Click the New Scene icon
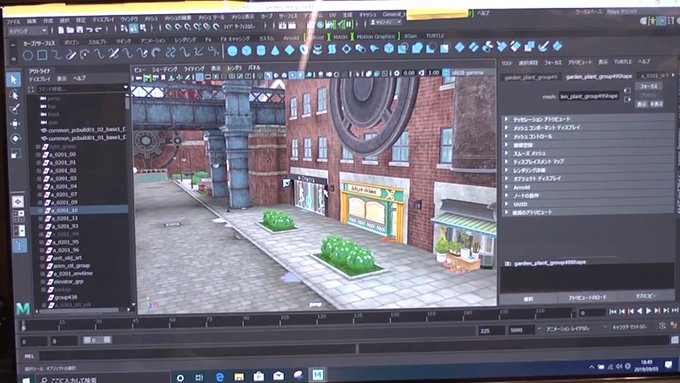 point(61,30)
